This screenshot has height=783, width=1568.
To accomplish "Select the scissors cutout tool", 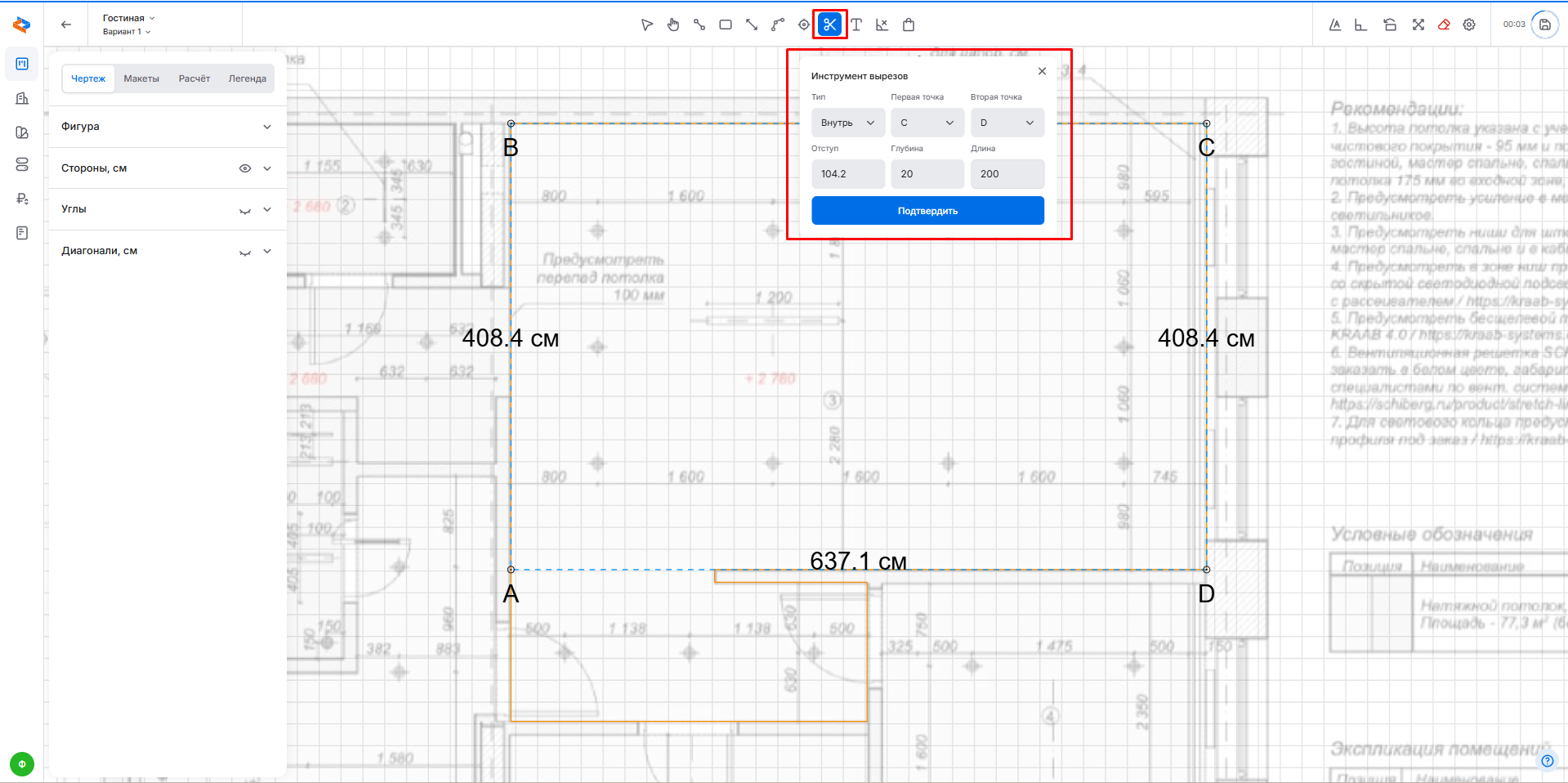I will [829, 25].
